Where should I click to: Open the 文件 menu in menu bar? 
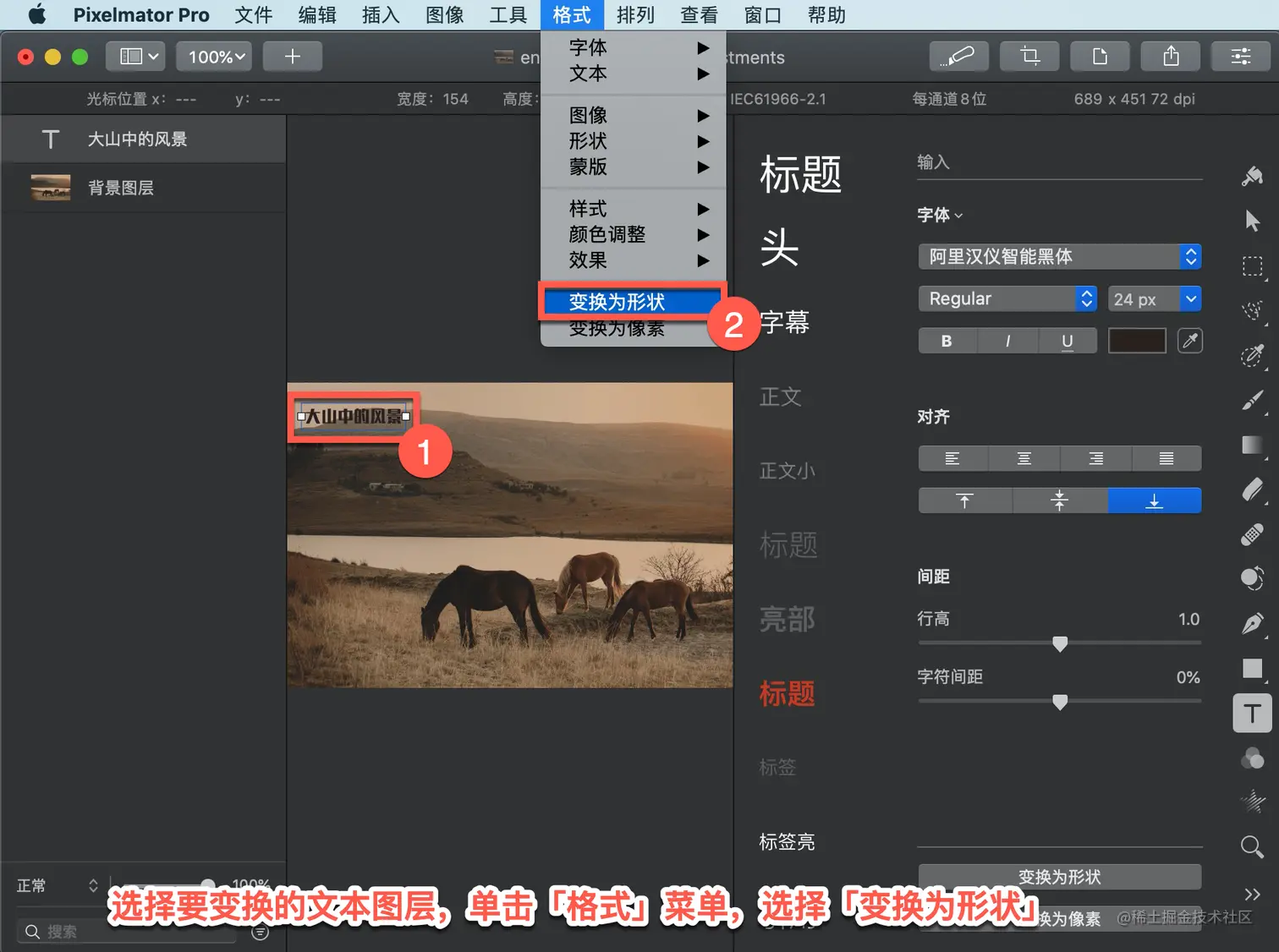coord(254,15)
